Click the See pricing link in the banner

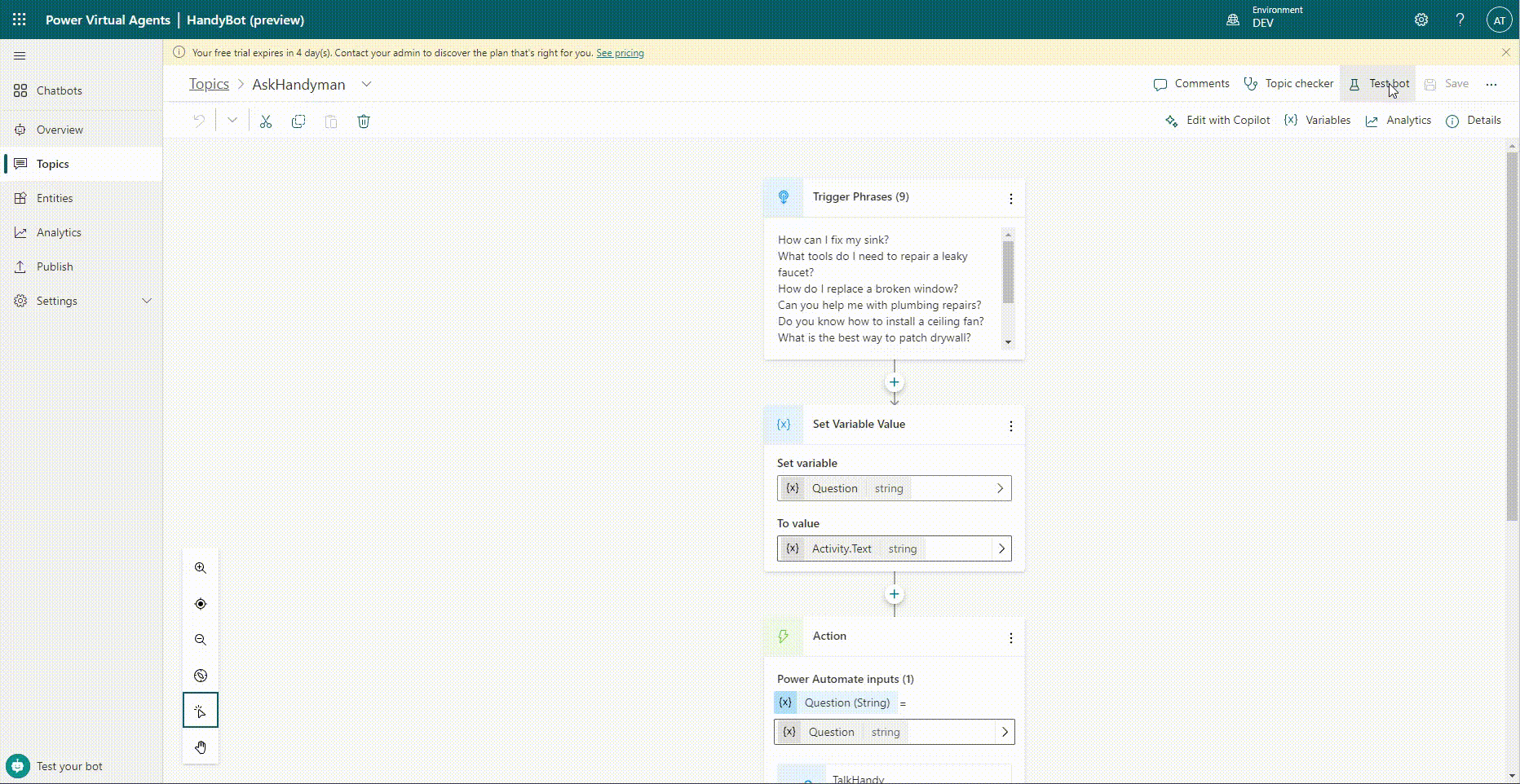[x=620, y=52]
